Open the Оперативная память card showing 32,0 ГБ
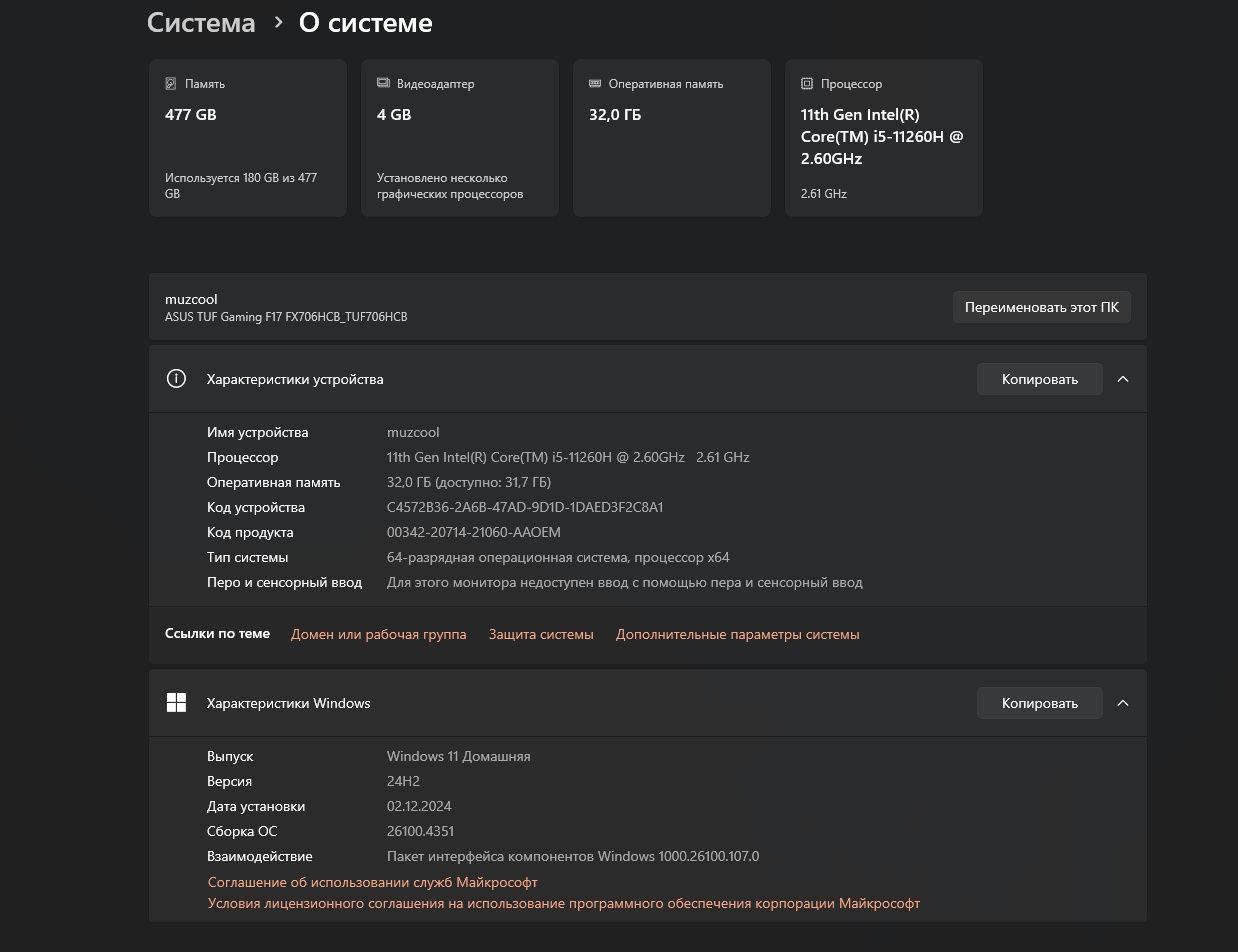Viewport: 1238px width, 952px height. [x=672, y=138]
